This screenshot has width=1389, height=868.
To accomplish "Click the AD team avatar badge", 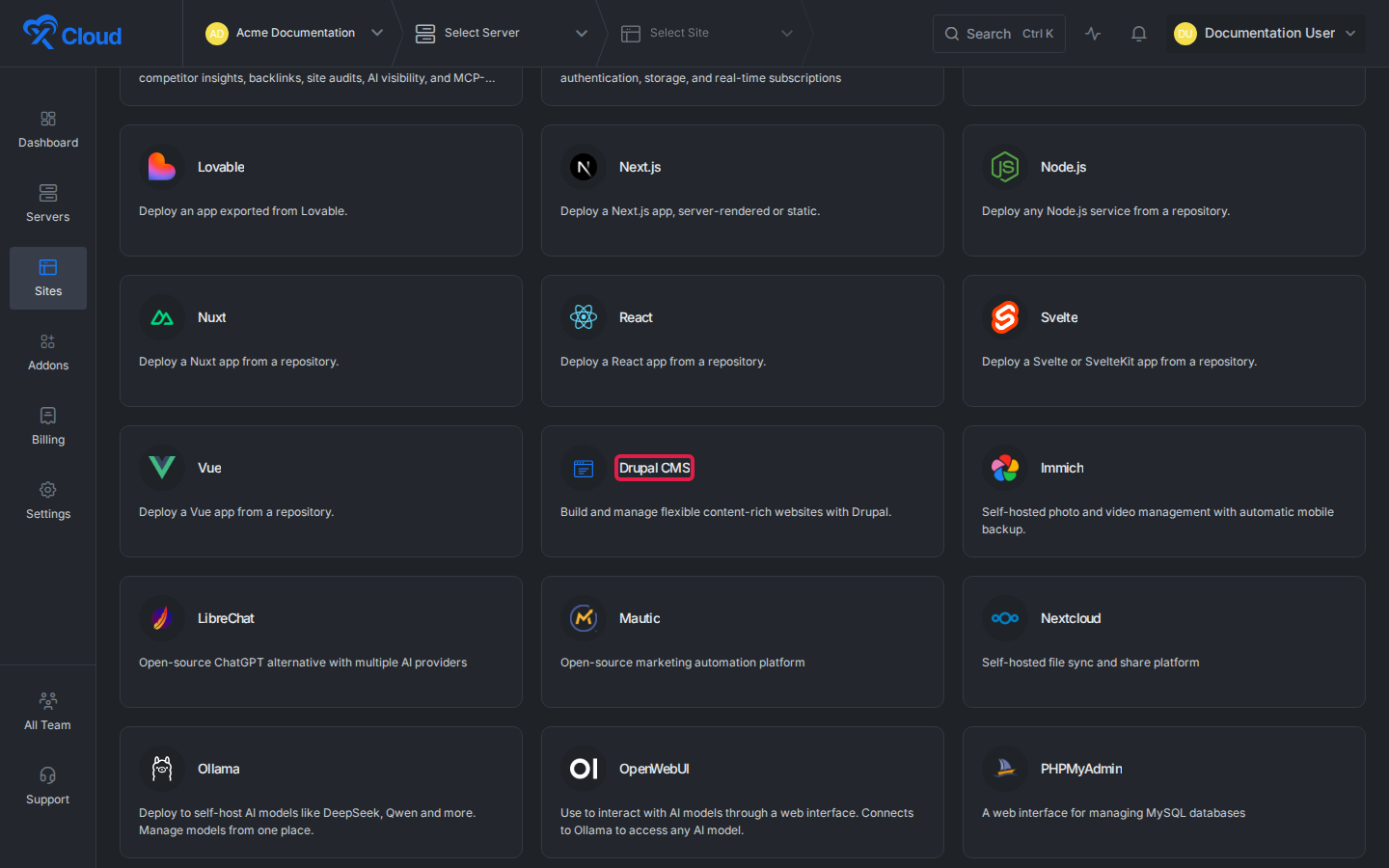I will (217, 34).
